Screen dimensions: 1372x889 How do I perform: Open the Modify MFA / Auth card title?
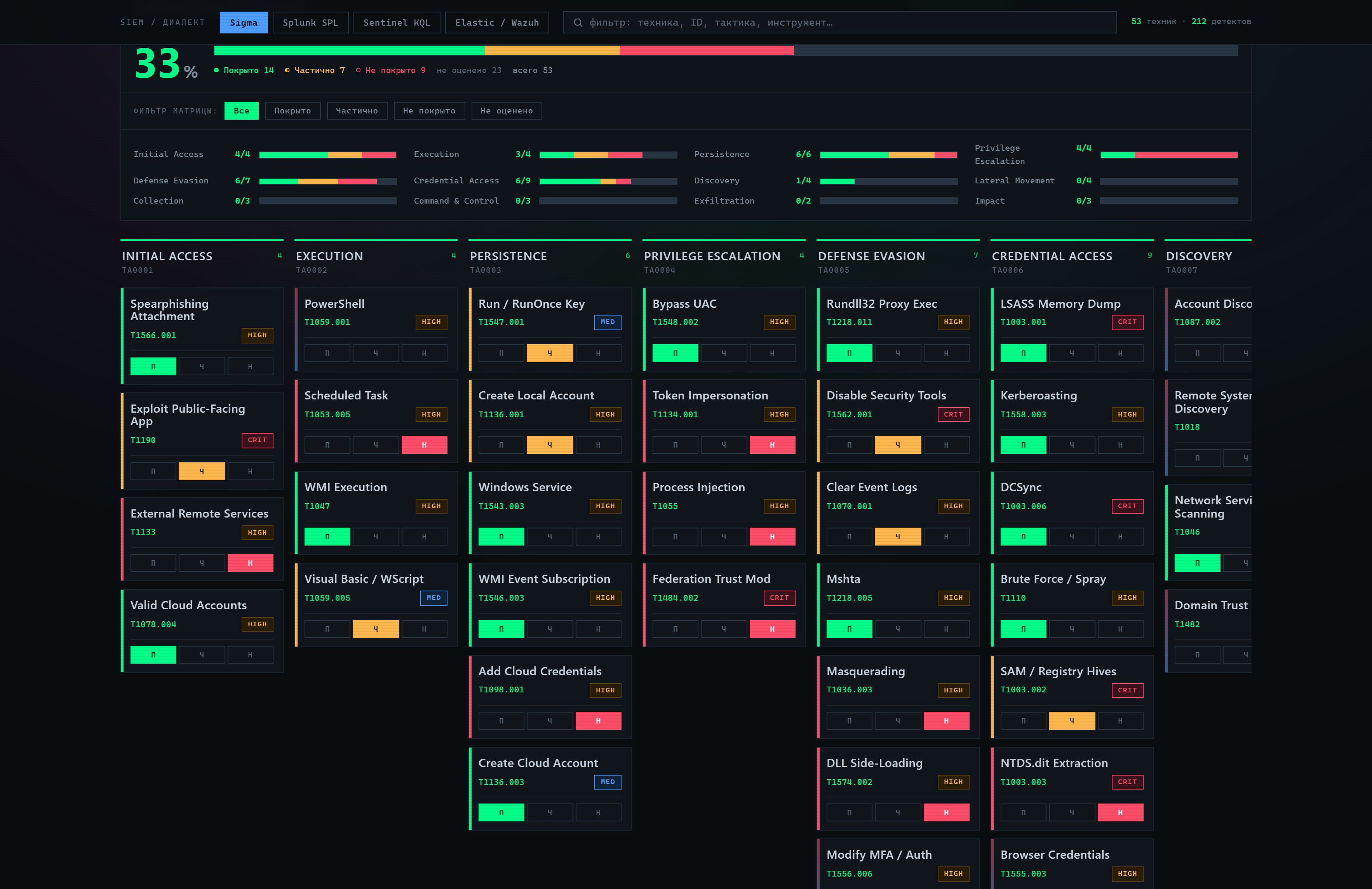click(879, 855)
